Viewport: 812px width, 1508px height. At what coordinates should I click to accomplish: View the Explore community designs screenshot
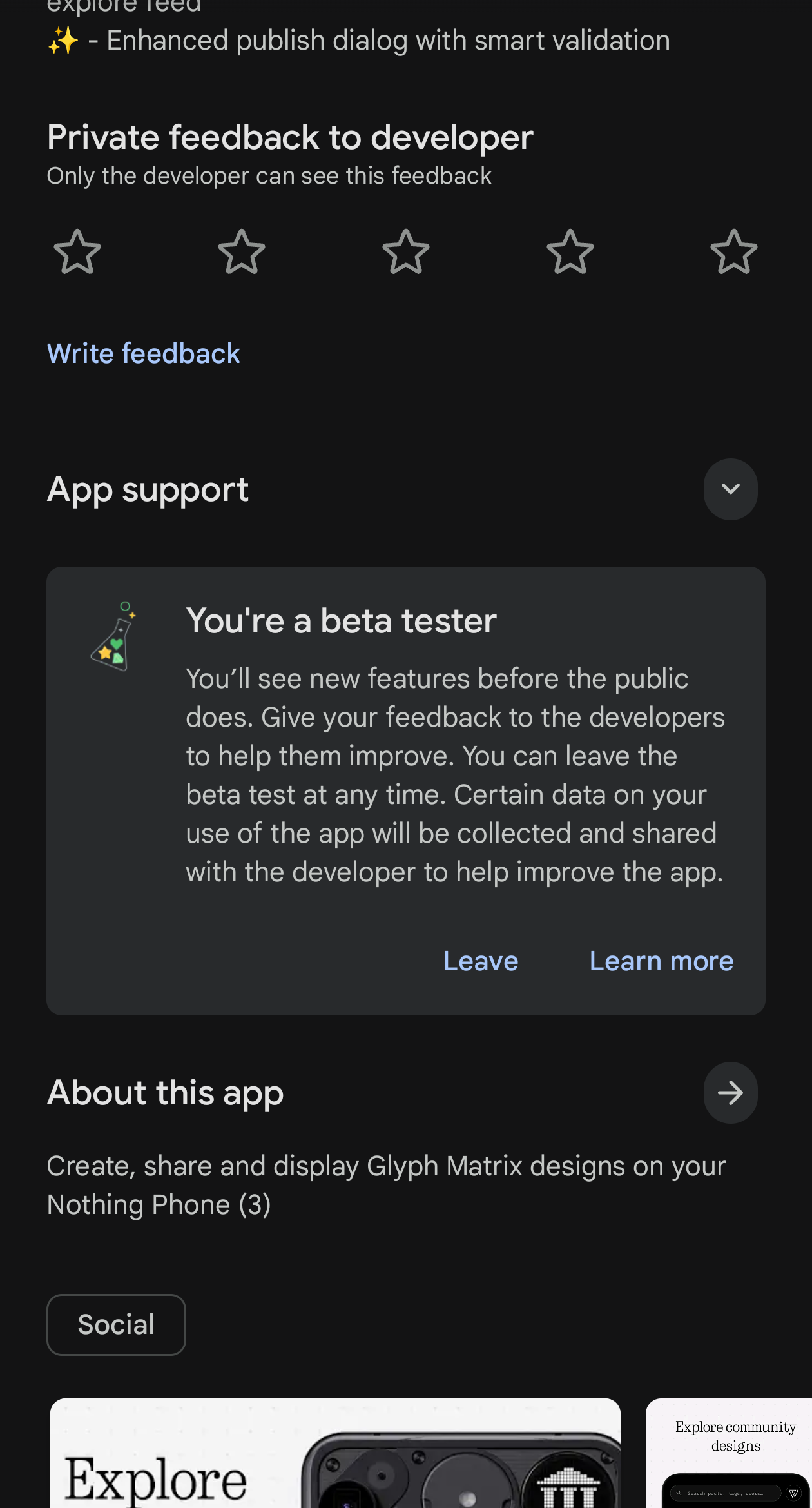coord(729,1453)
